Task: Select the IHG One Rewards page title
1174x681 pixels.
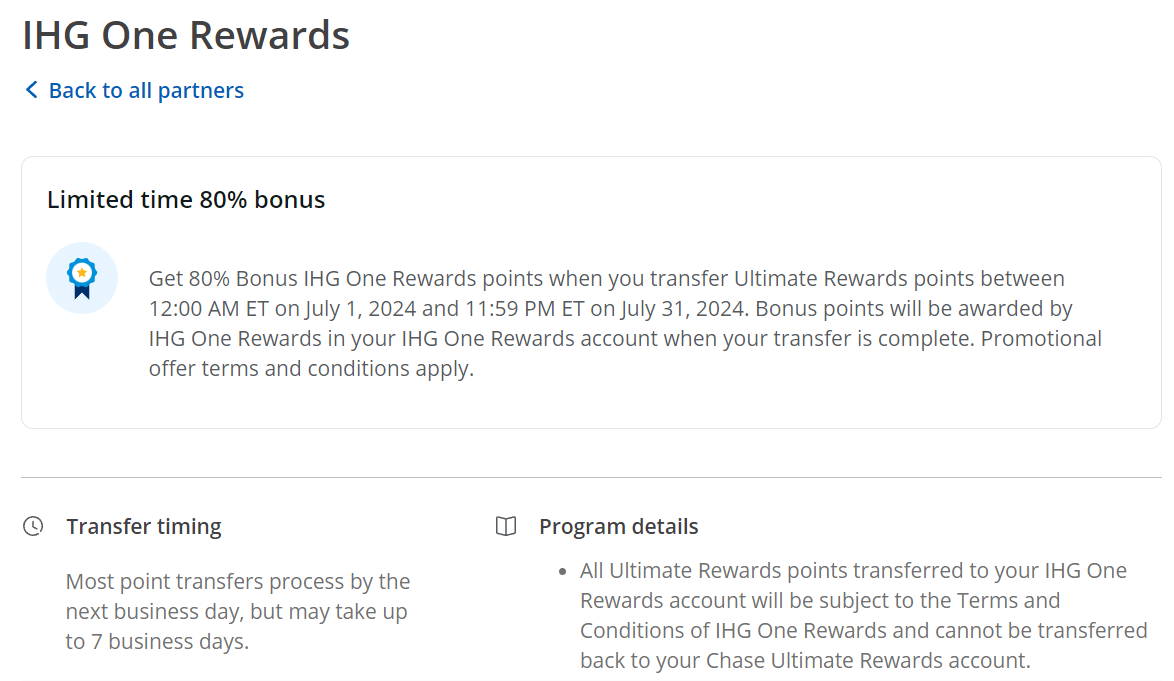Action: tap(186, 35)
